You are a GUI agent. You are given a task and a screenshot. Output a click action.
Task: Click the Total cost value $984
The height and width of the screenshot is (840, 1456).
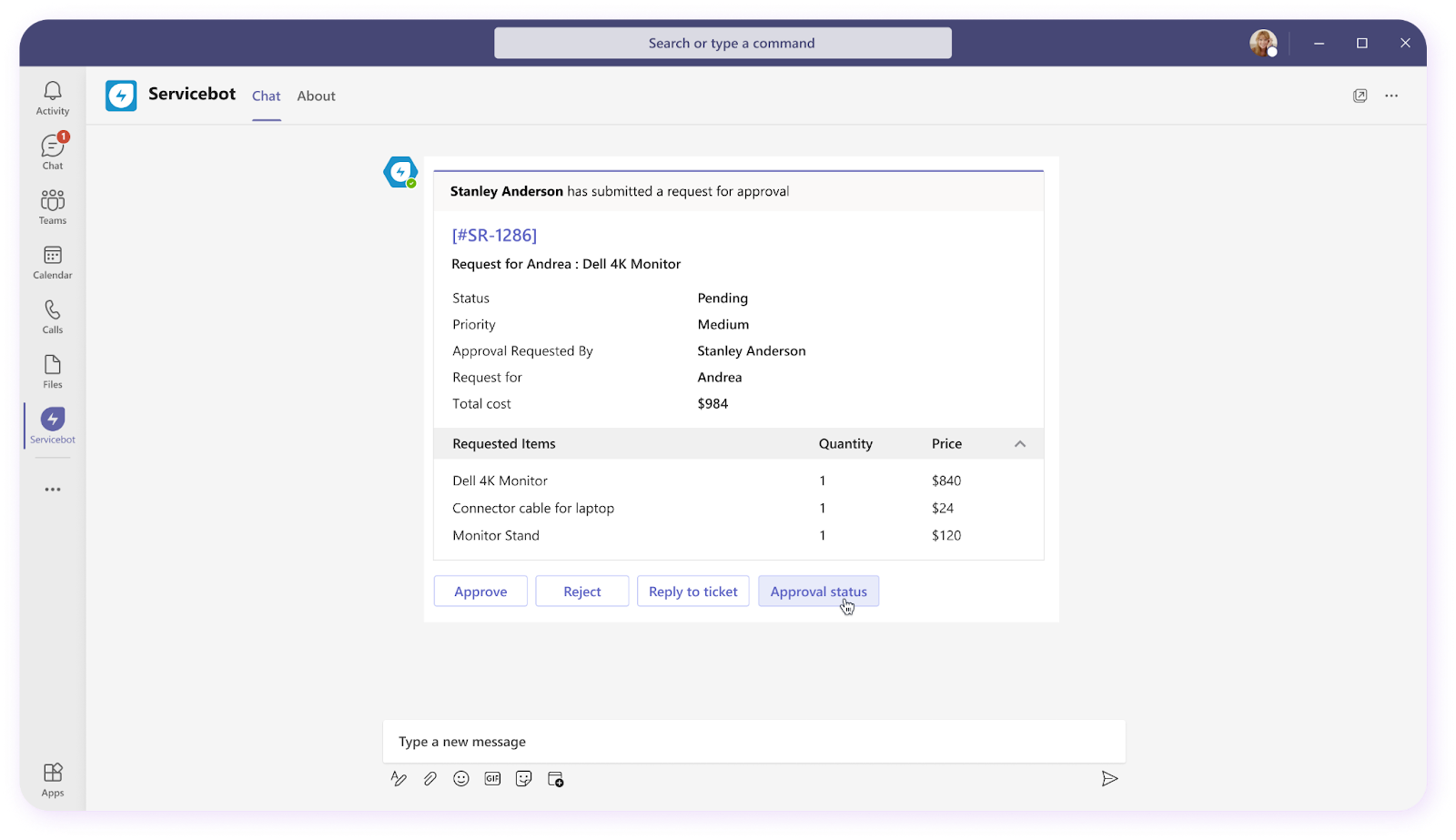point(713,404)
